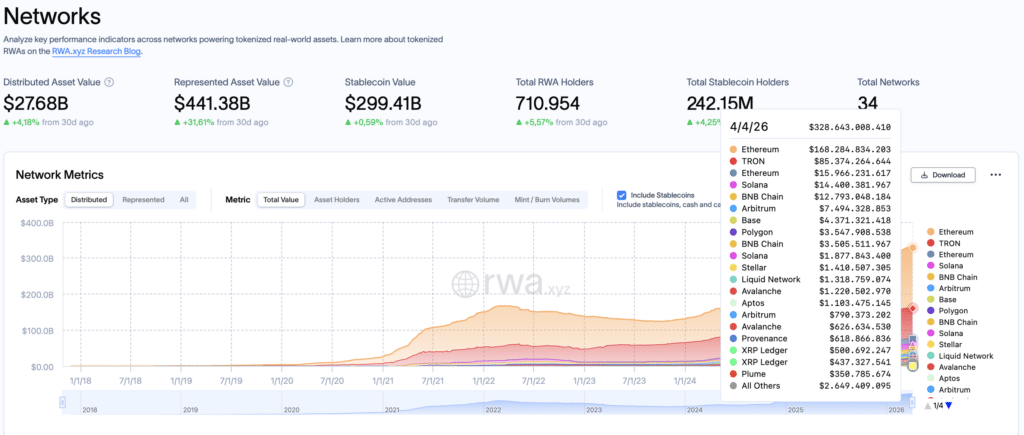Screen dimensions: 1024x435
Task: Select the Distributed asset type
Action: pos(89,200)
